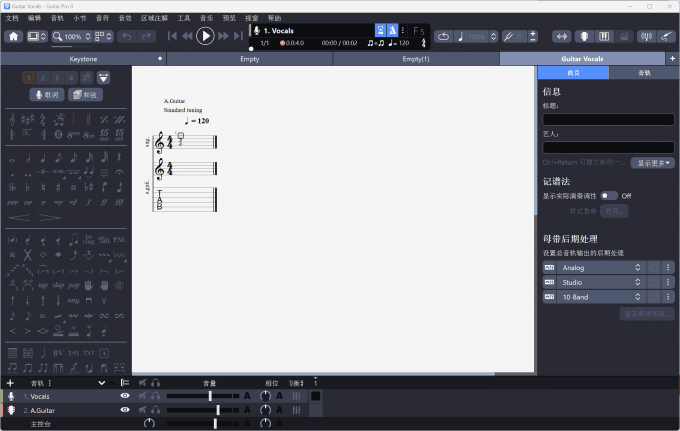Viewport: 680px width, 431px height.
Task: Open the 音轨 (Track) menu
Action: (57, 18)
